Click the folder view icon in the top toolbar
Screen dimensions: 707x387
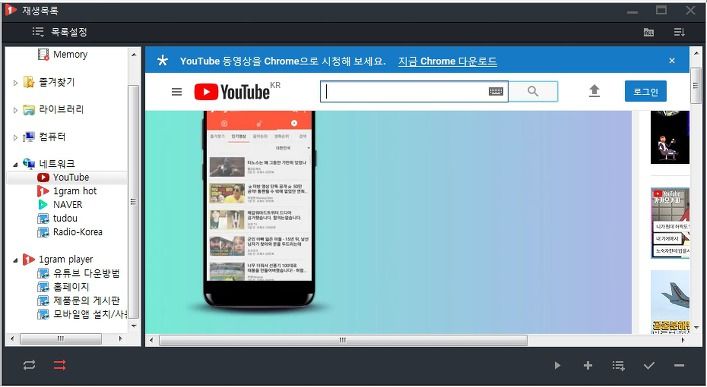pyautogui.click(x=648, y=32)
